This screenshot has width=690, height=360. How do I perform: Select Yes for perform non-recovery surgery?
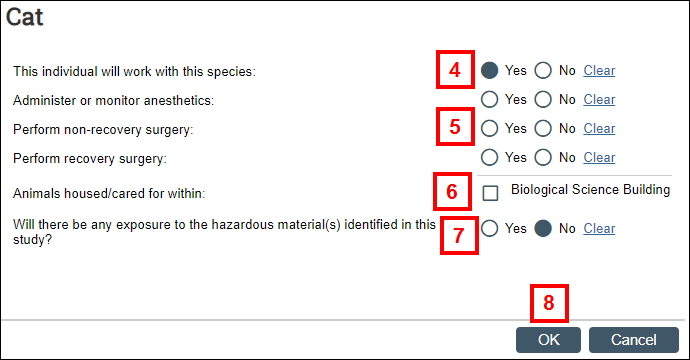tap(489, 129)
